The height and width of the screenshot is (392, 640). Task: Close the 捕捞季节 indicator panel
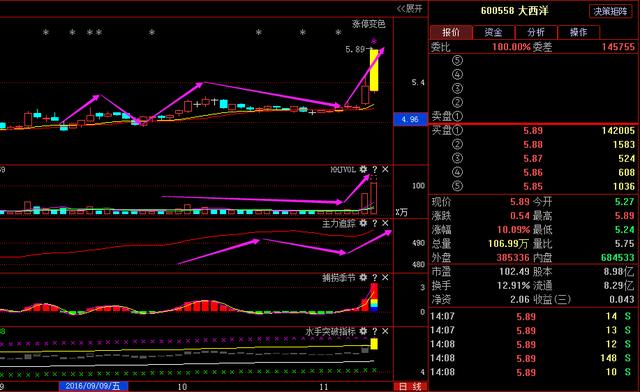click(x=385, y=278)
